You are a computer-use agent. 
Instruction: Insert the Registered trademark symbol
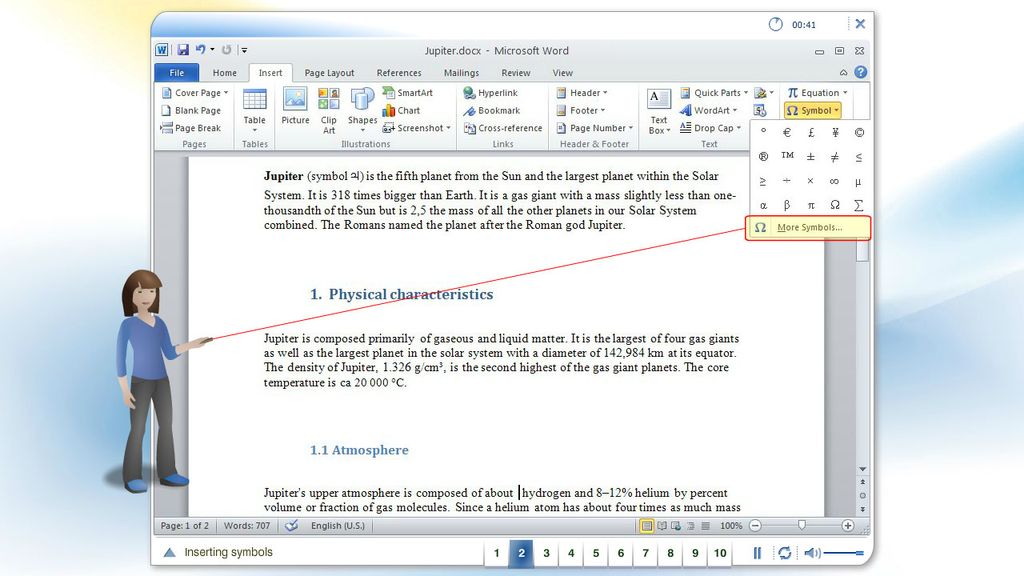[763, 157]
